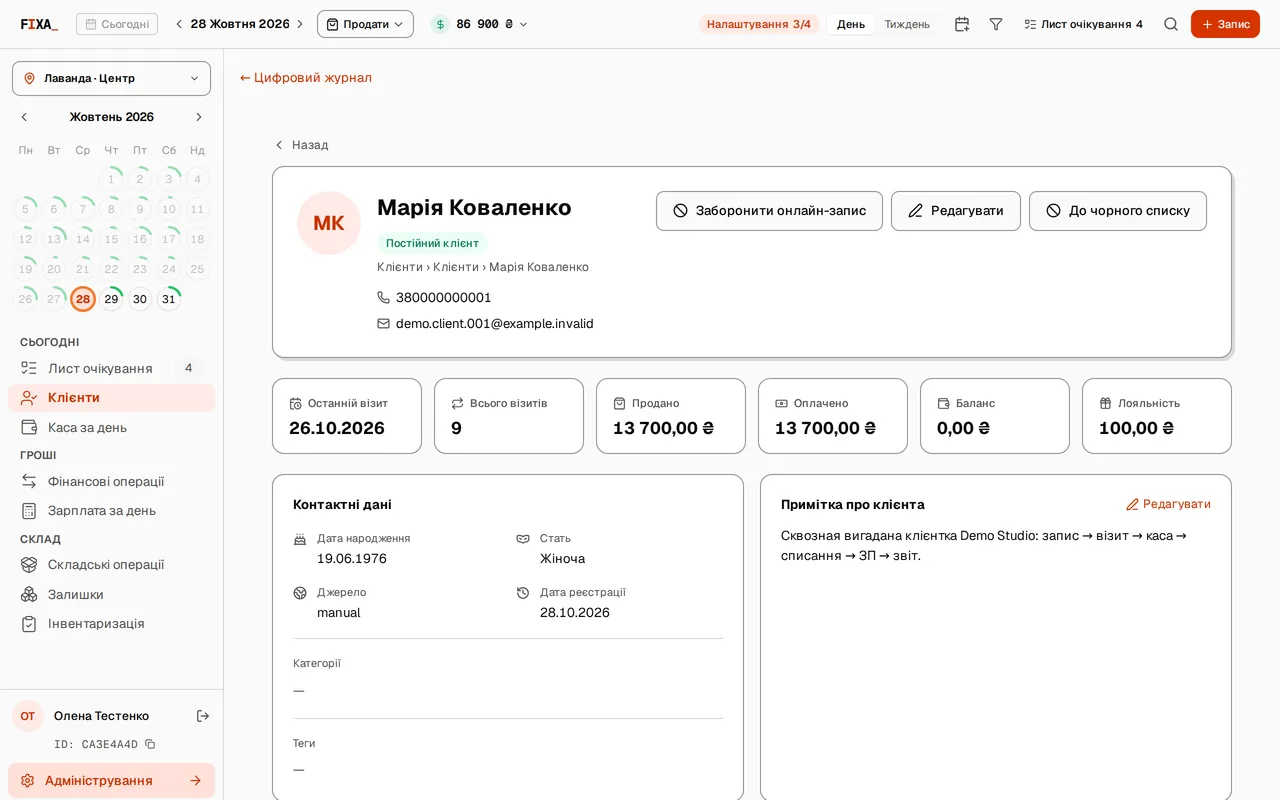1280x800 pixels.
Task: Click Редагувати link in Примітка про клієнта
Action: tap(1168, 504)
